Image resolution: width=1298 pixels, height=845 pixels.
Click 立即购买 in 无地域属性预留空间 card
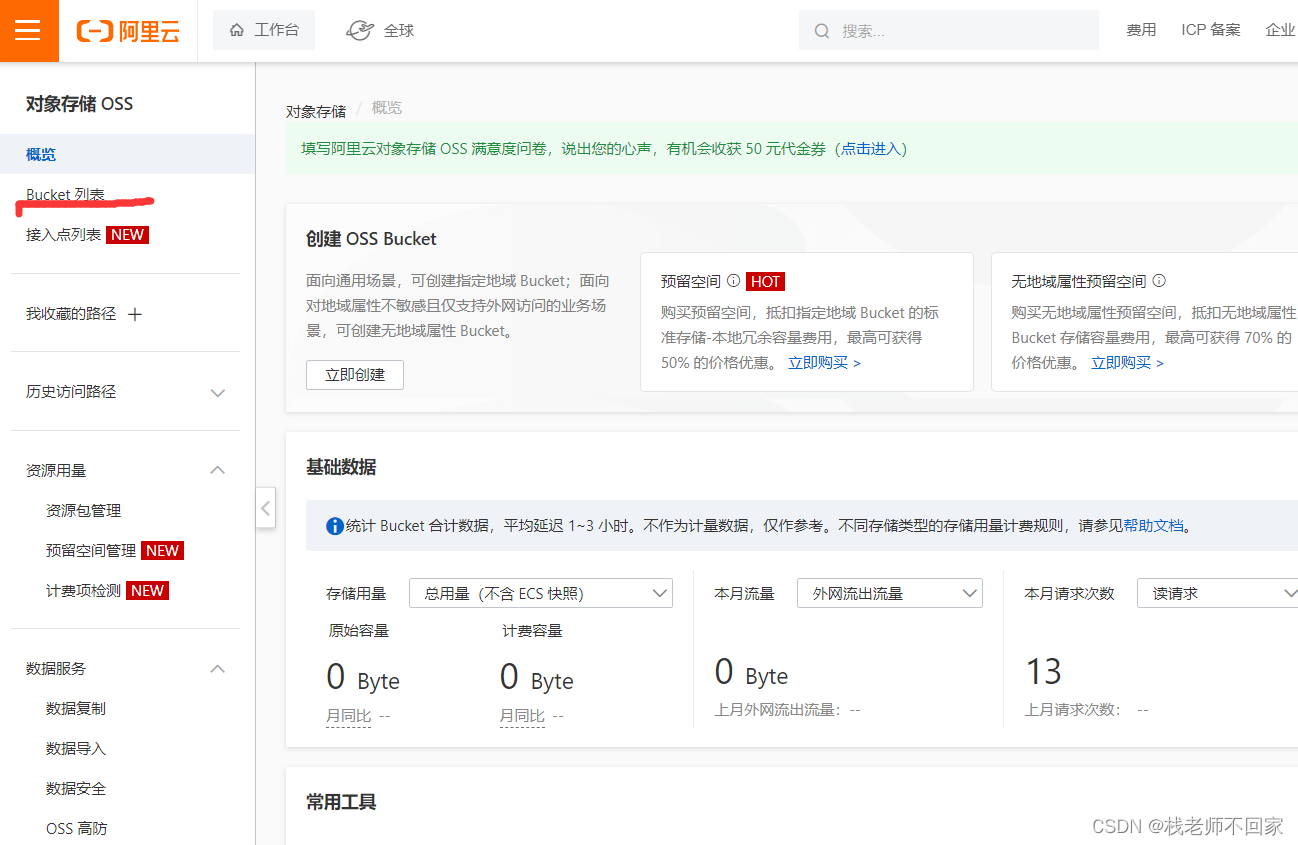click(x=1127, y=363)
